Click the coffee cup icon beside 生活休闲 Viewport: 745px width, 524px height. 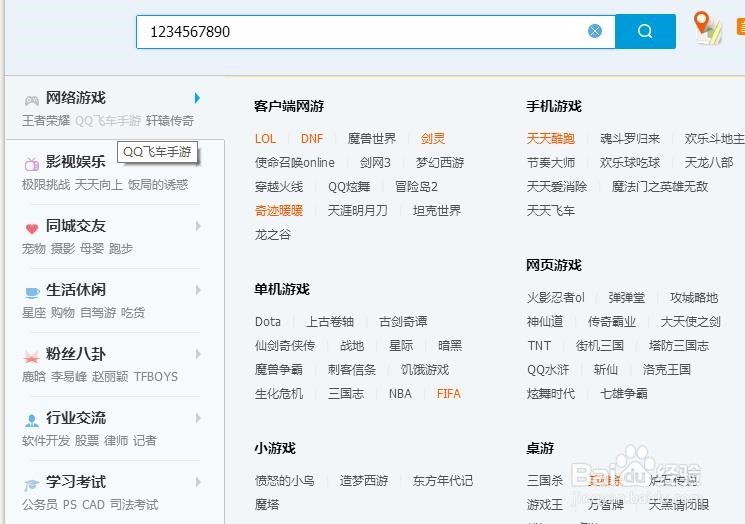pos(32,292)
